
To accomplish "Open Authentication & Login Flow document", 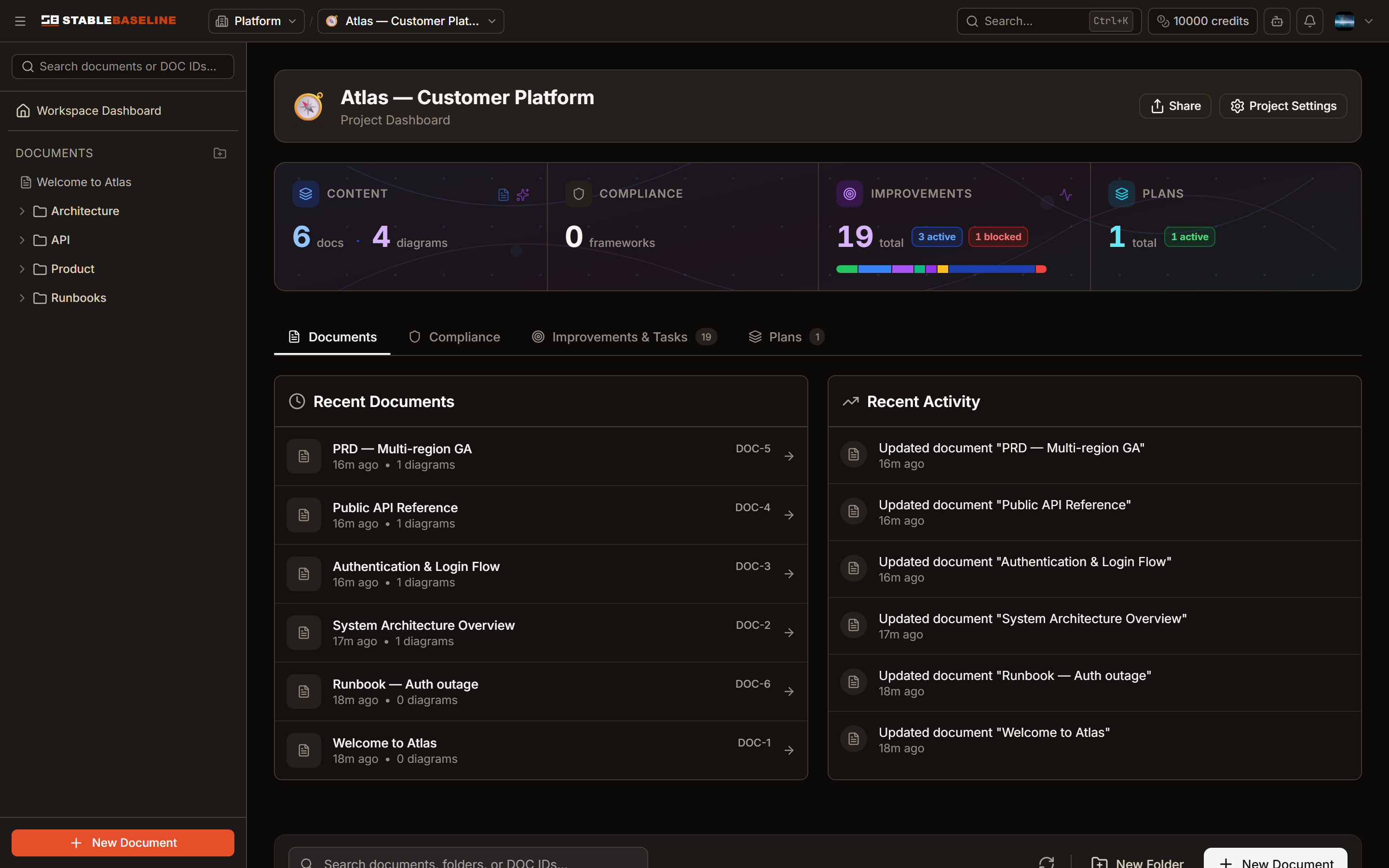I will (541, 574).
